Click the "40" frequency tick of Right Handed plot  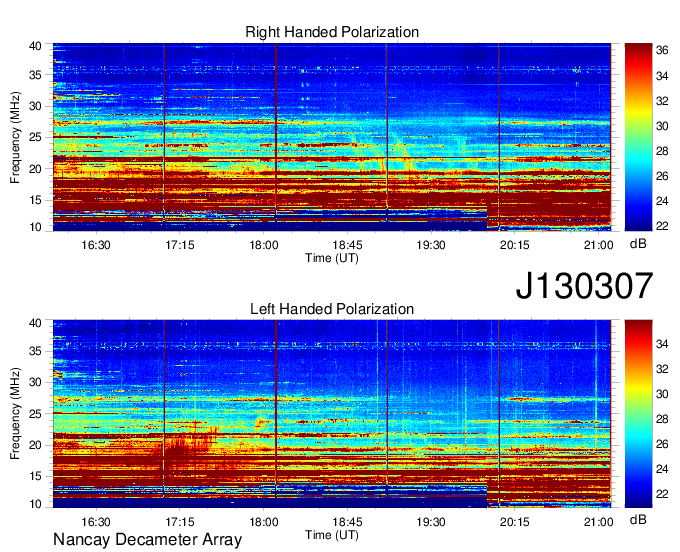(36, 46)
